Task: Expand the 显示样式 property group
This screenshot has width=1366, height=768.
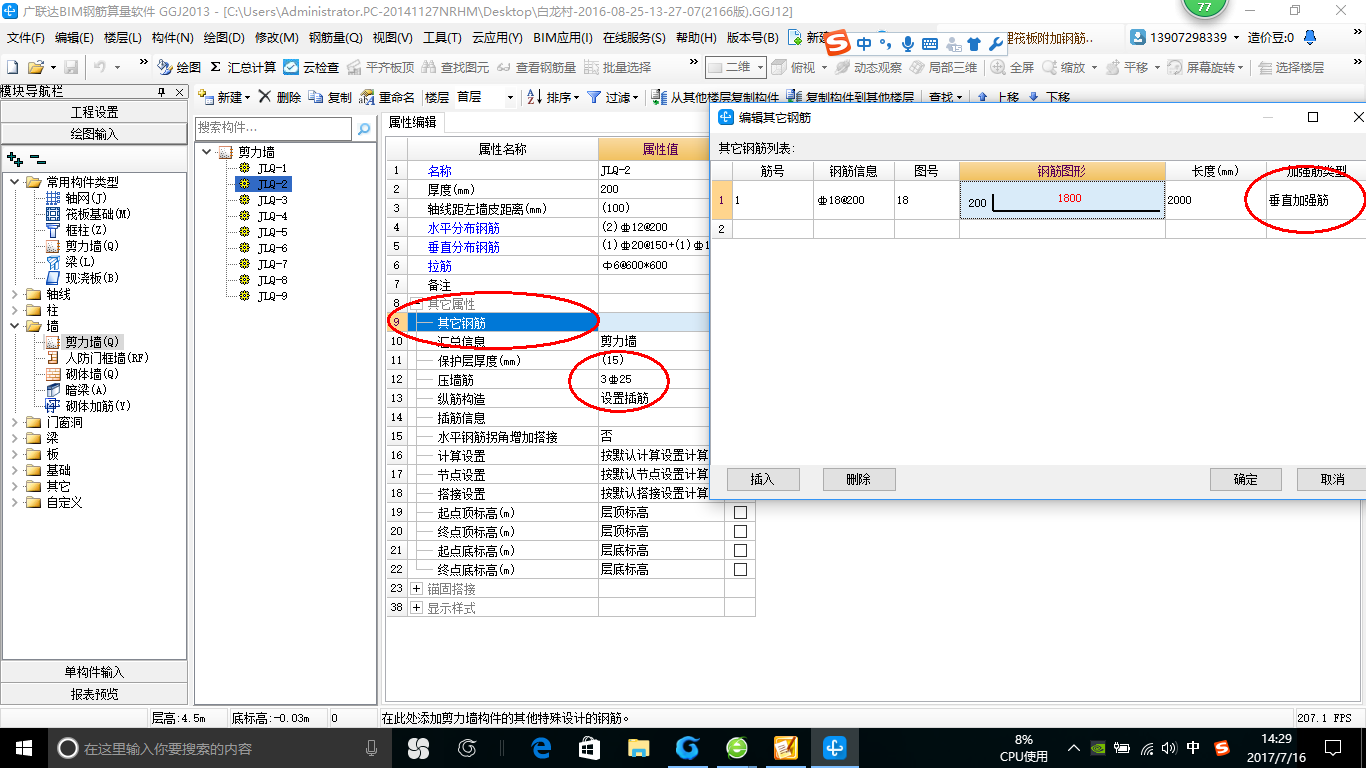Action: (417, 608)
